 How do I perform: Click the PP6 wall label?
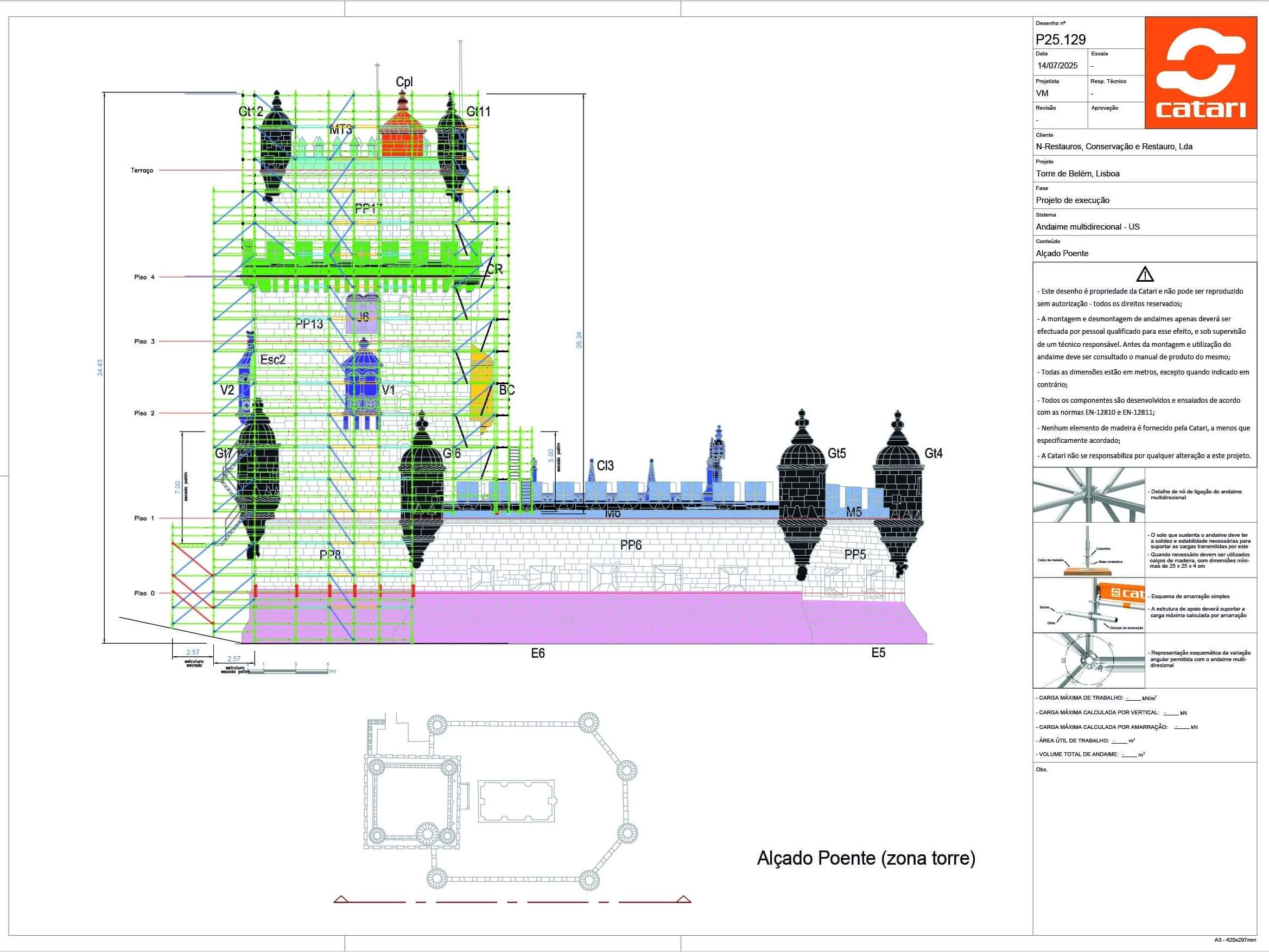click(631, 545)
